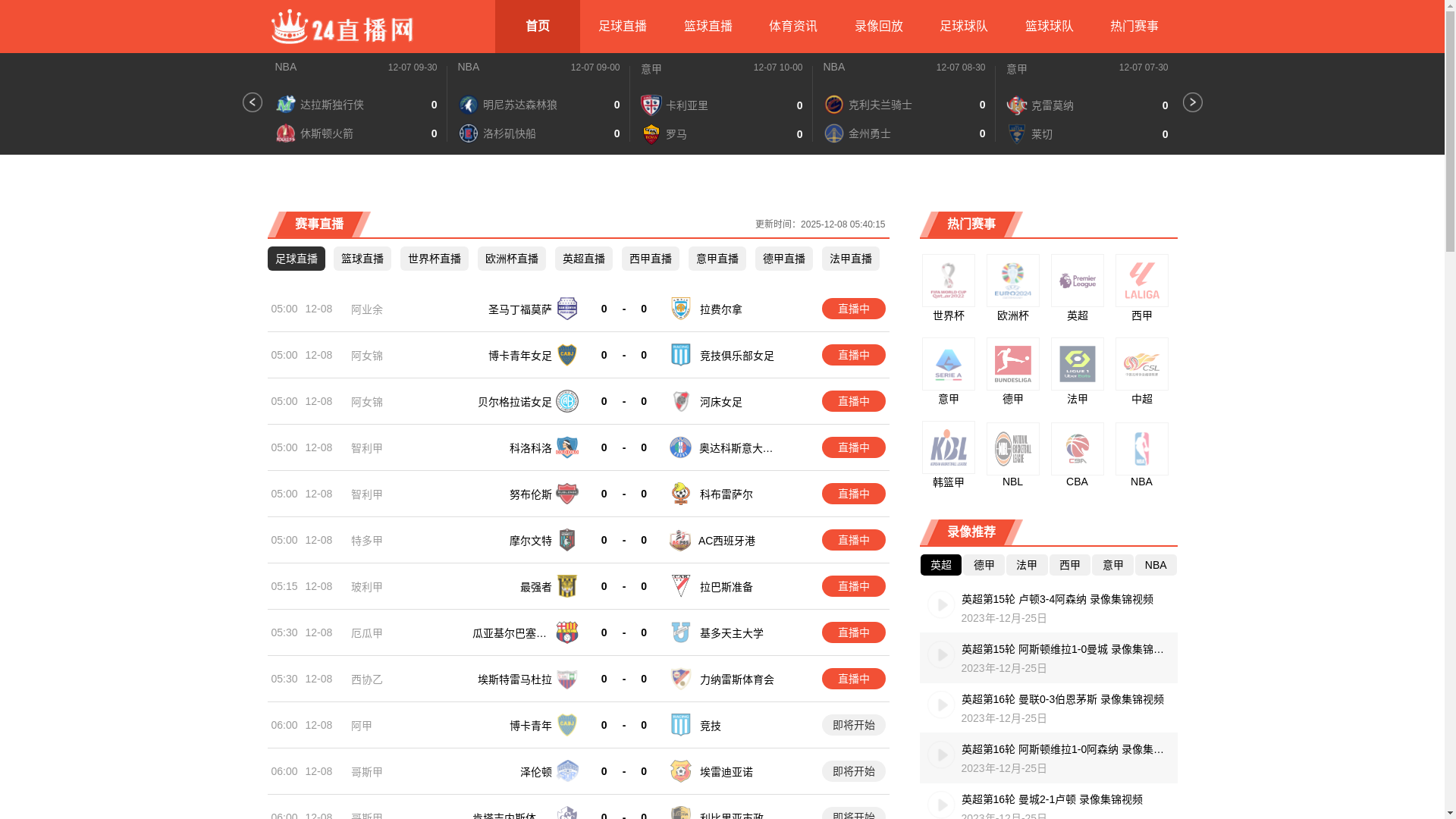Image resolution: width=1456 pixels, height=819 pixels.
Task: Open the 世界杯 league icon
Action: coord(948,281)
